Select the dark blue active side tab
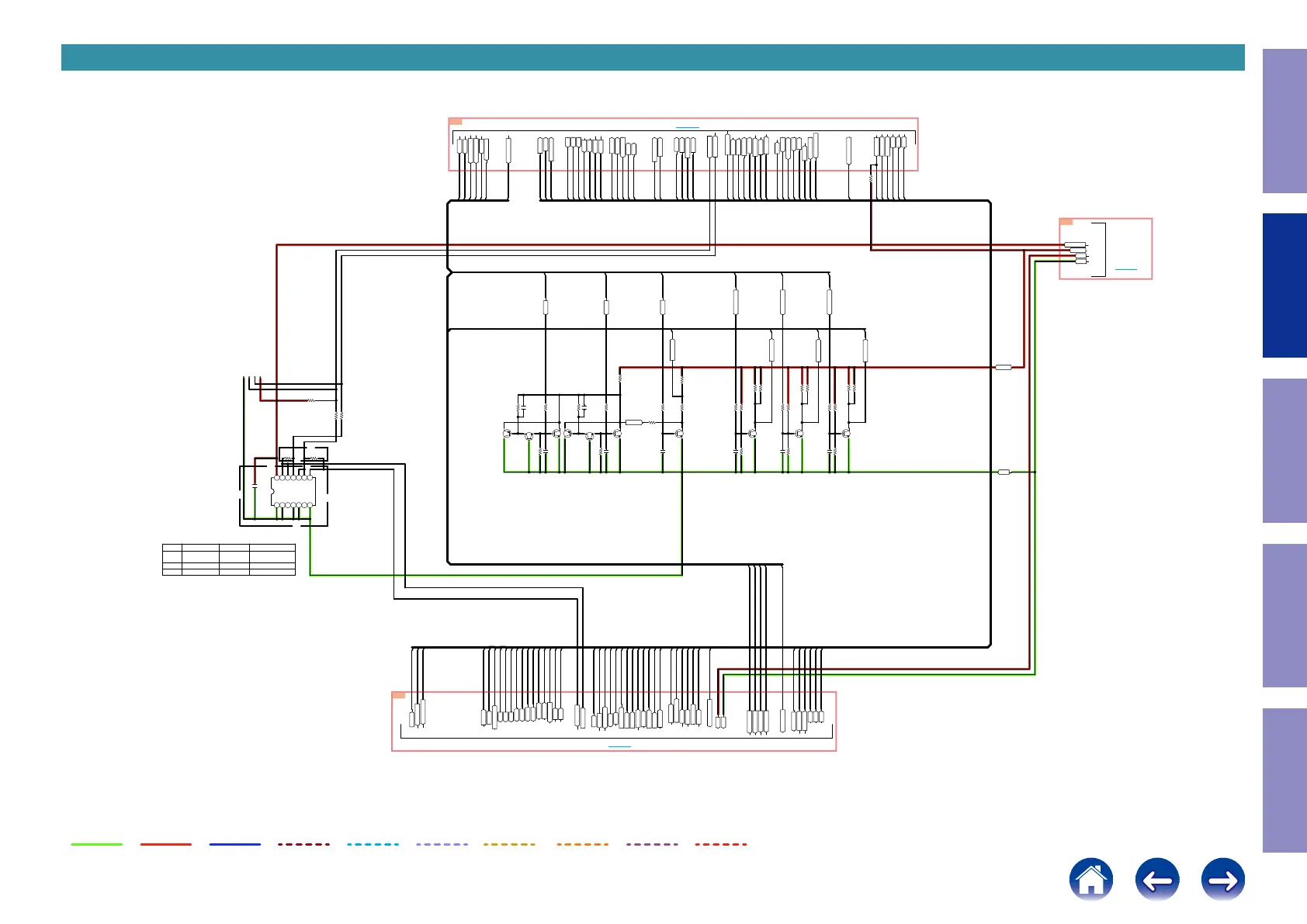 [1284, 286]
